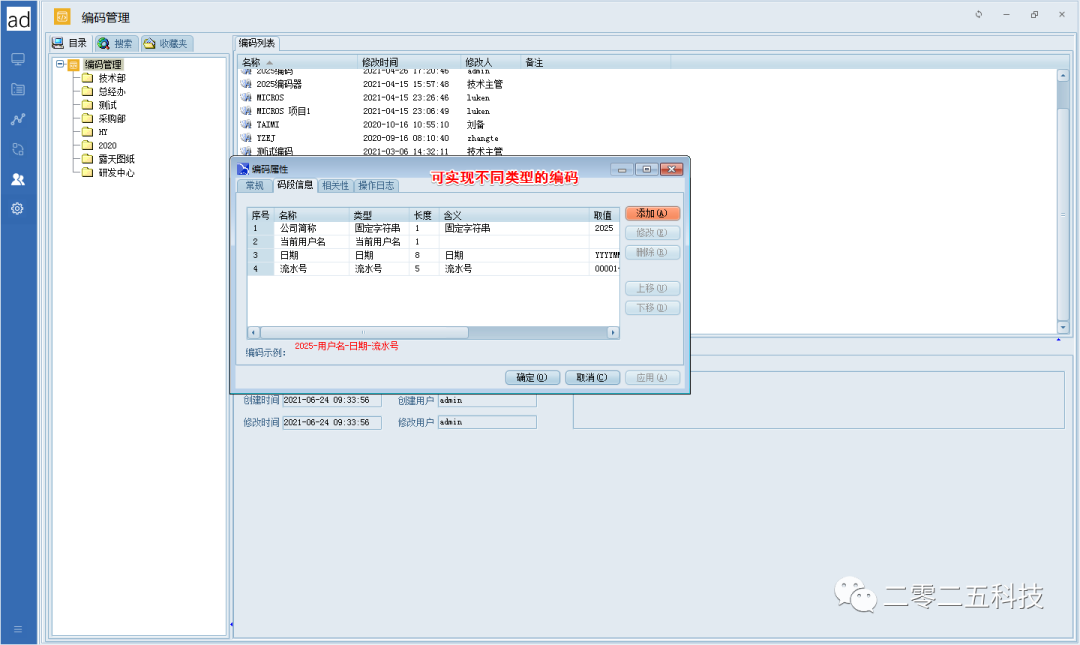1080x645 pixels.
Task: Click the monitor icon in left sidebar
Action: click(x=18, y=59)
